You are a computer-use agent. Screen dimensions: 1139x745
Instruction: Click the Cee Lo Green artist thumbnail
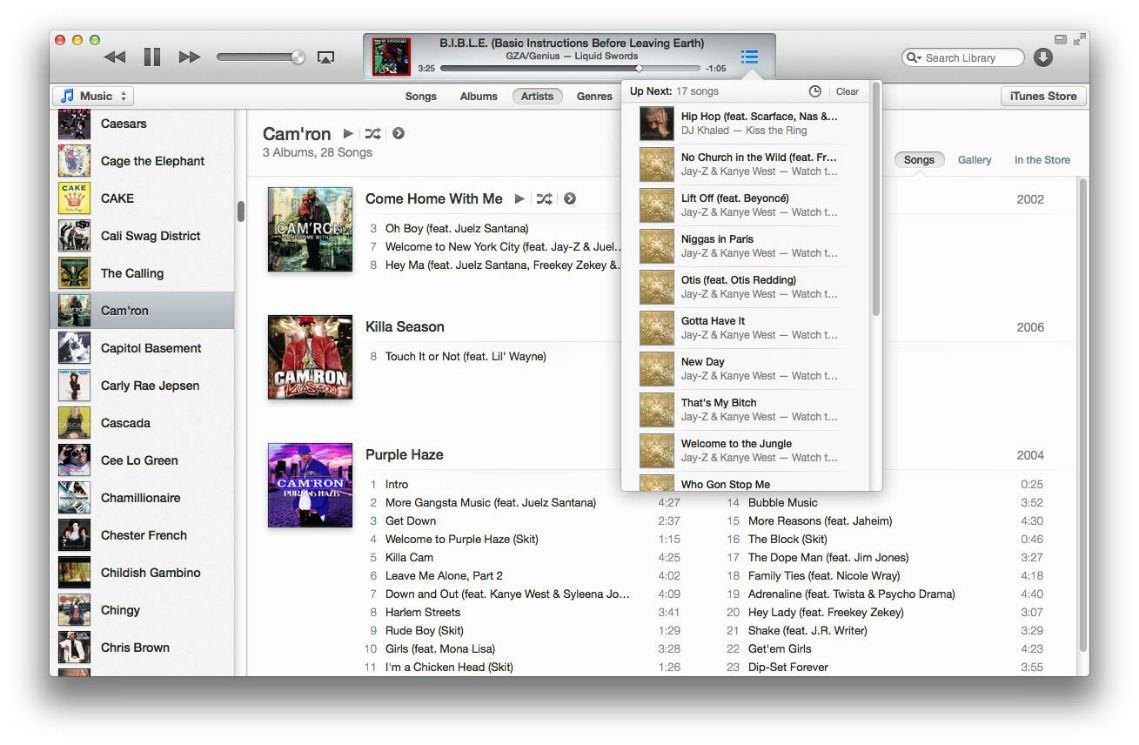tap(74, 460)
